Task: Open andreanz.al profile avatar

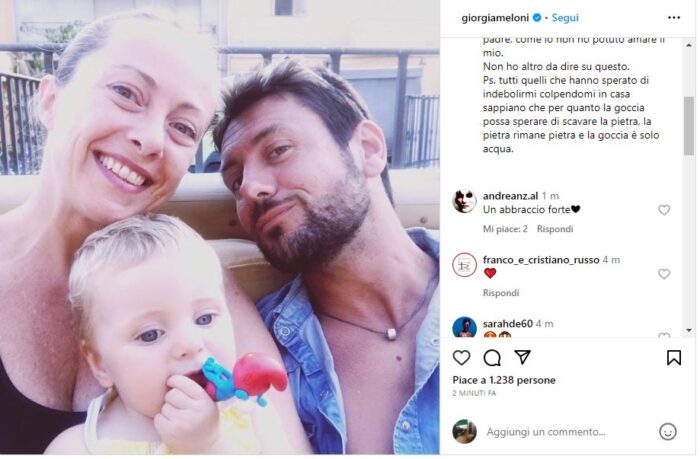Action: 464,201
